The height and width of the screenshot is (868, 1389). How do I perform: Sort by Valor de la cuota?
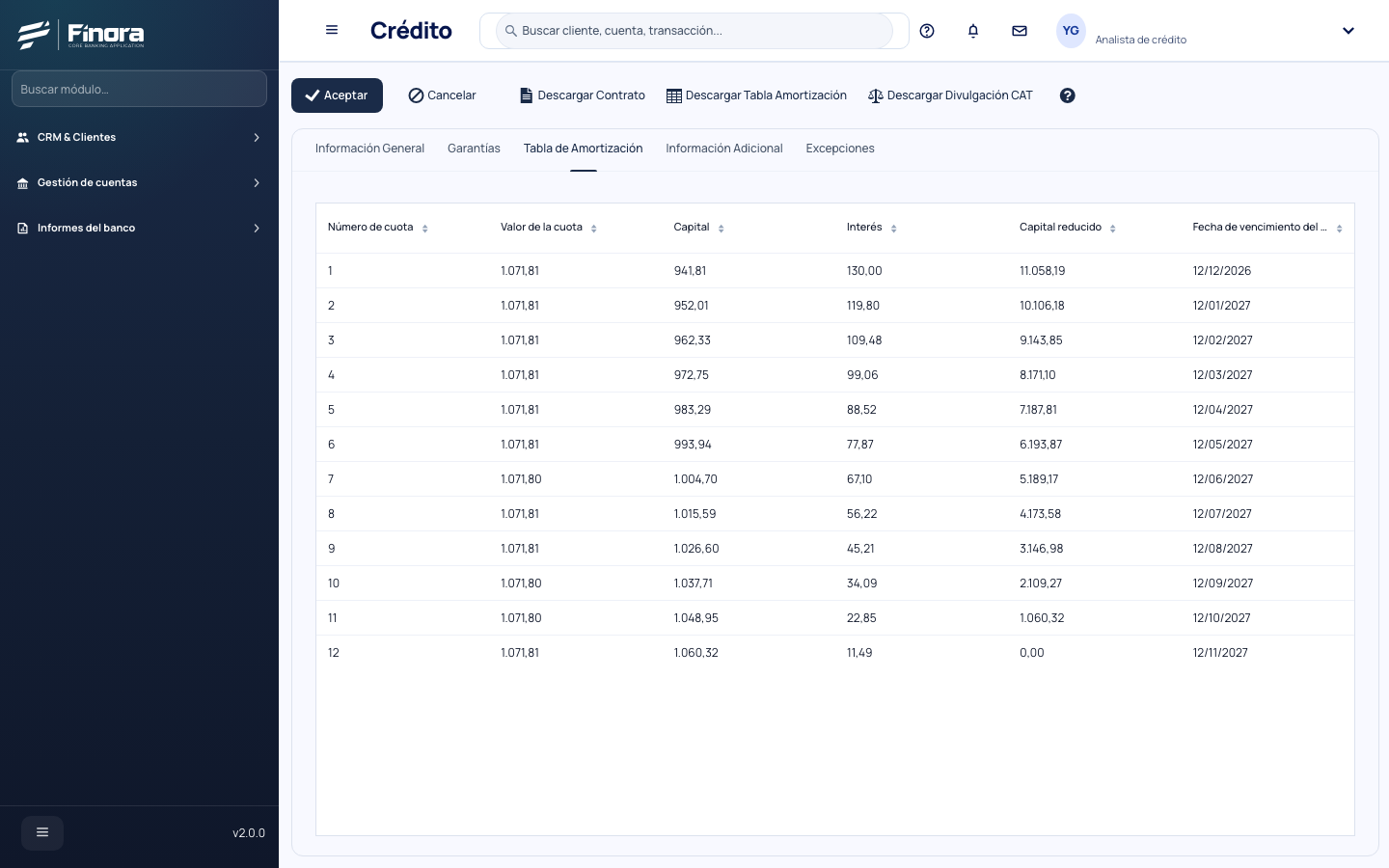pos(594,229)
